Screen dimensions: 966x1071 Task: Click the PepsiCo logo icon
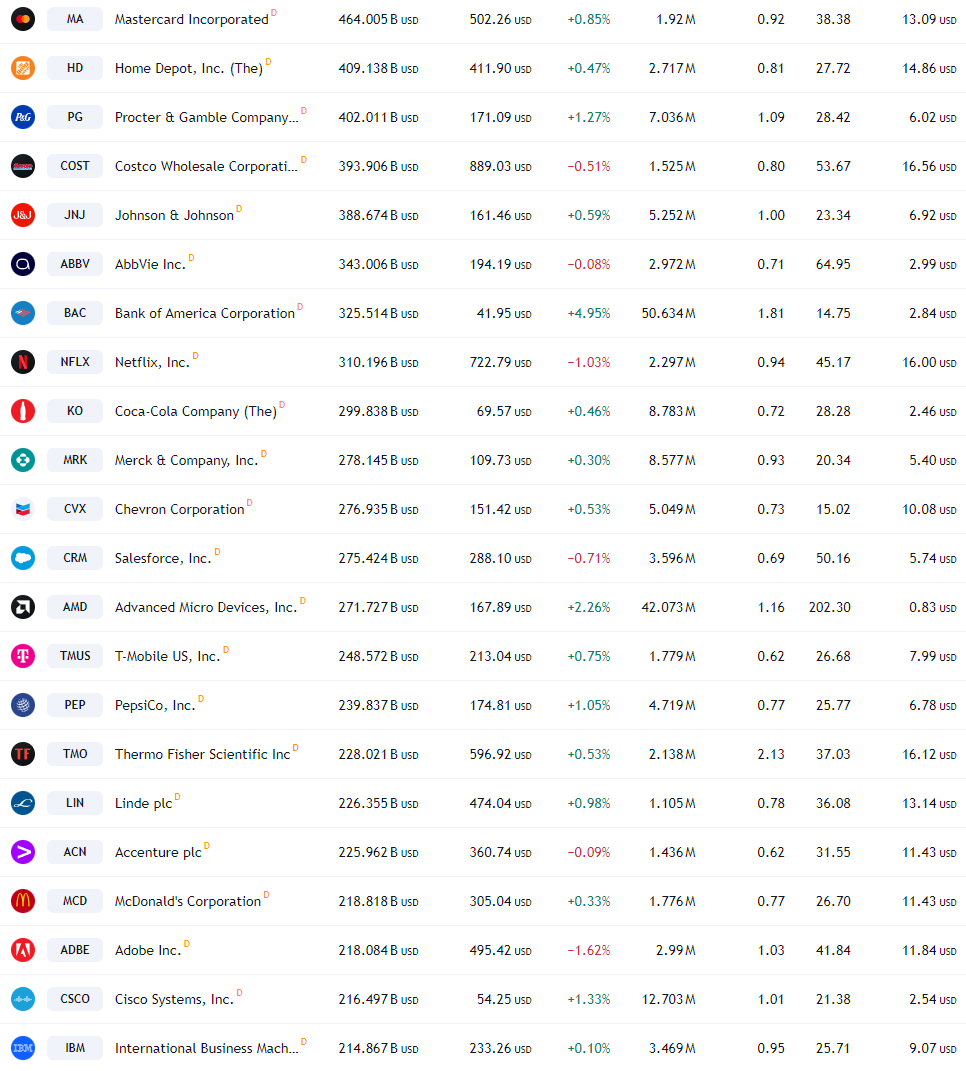pos(23,705)
